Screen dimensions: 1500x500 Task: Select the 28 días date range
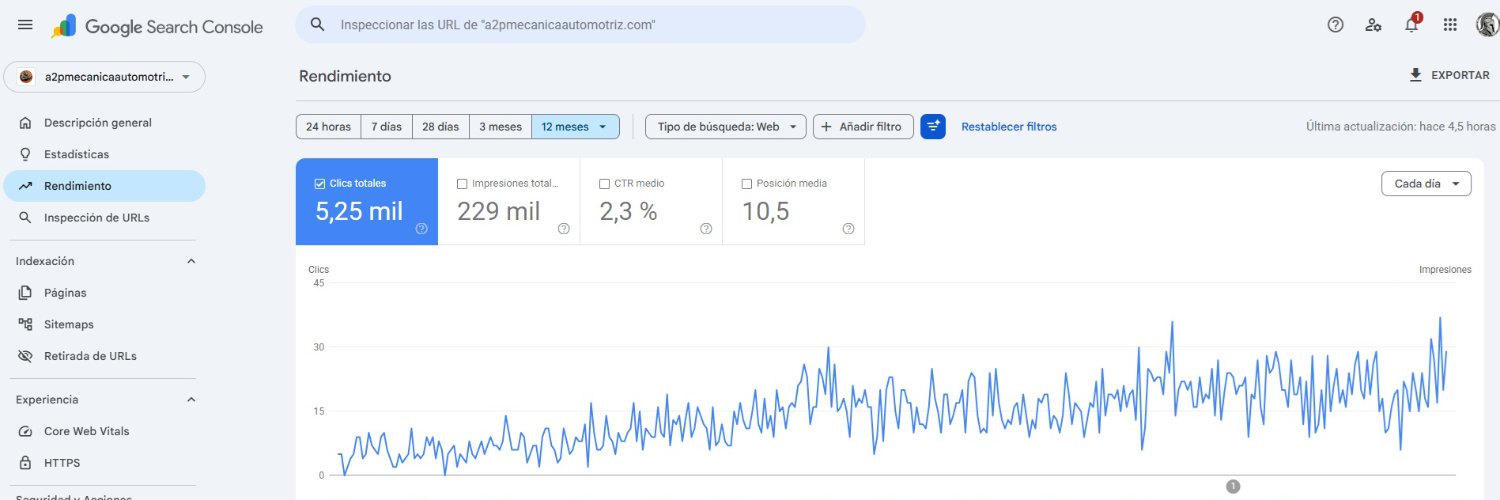coord(441,127)
